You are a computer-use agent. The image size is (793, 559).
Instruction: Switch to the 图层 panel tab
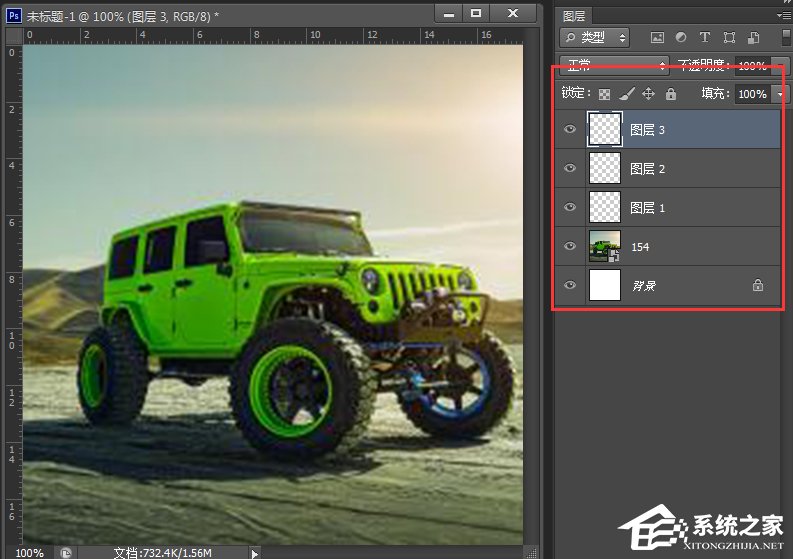tap(574, 16)
